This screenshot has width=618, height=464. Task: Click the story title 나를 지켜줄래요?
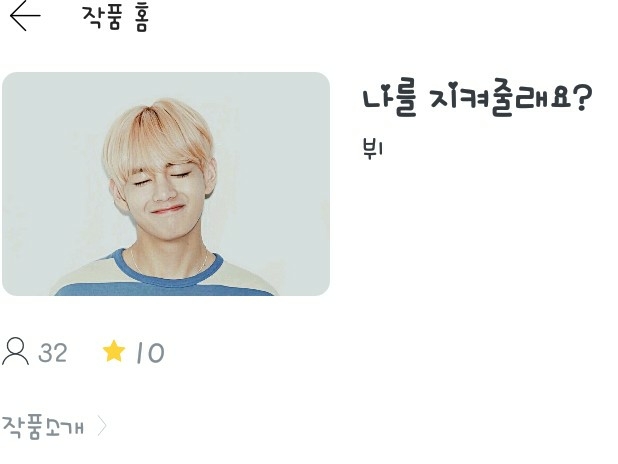coord(477,99)
